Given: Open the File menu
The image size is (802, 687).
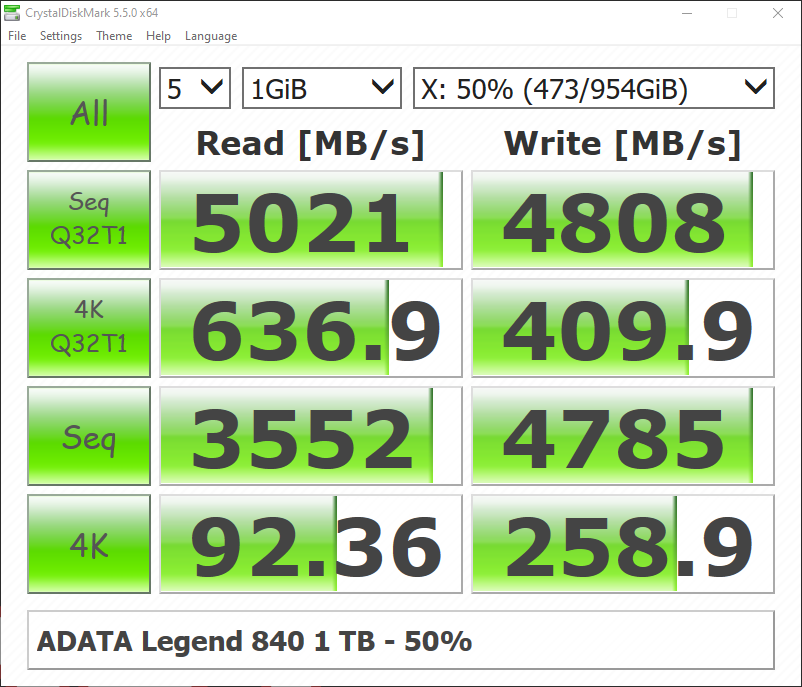Looking at the screenshot, I should pyautogui.click(x=17, y=36).
